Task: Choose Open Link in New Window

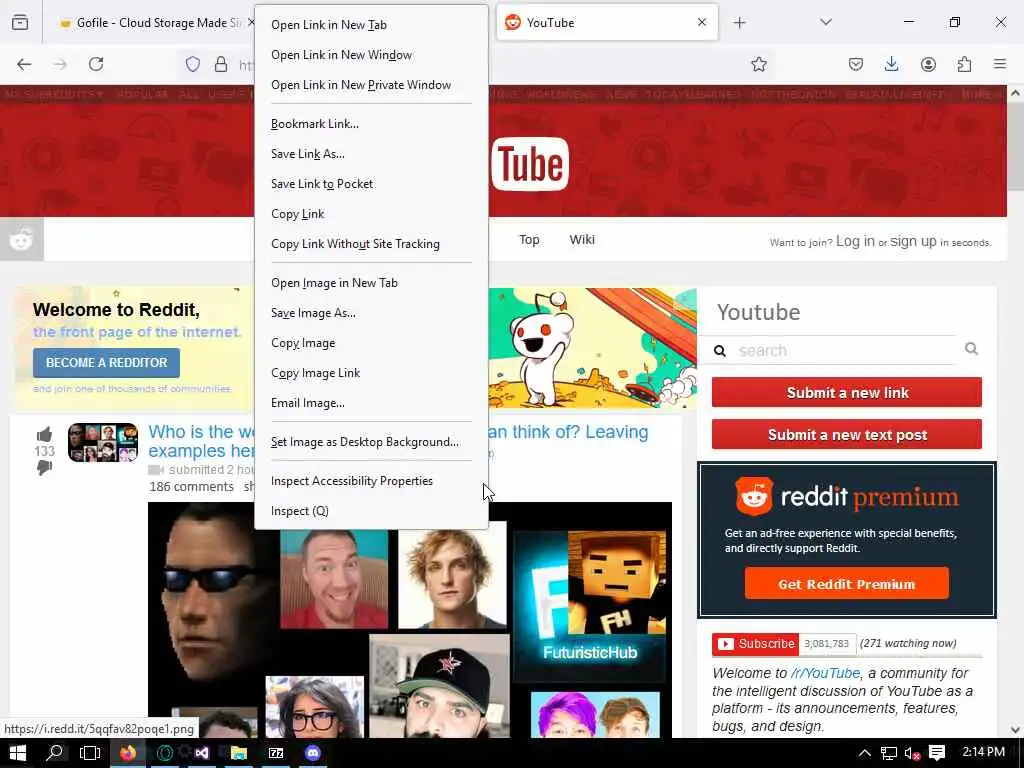Action: click(371, 55)
